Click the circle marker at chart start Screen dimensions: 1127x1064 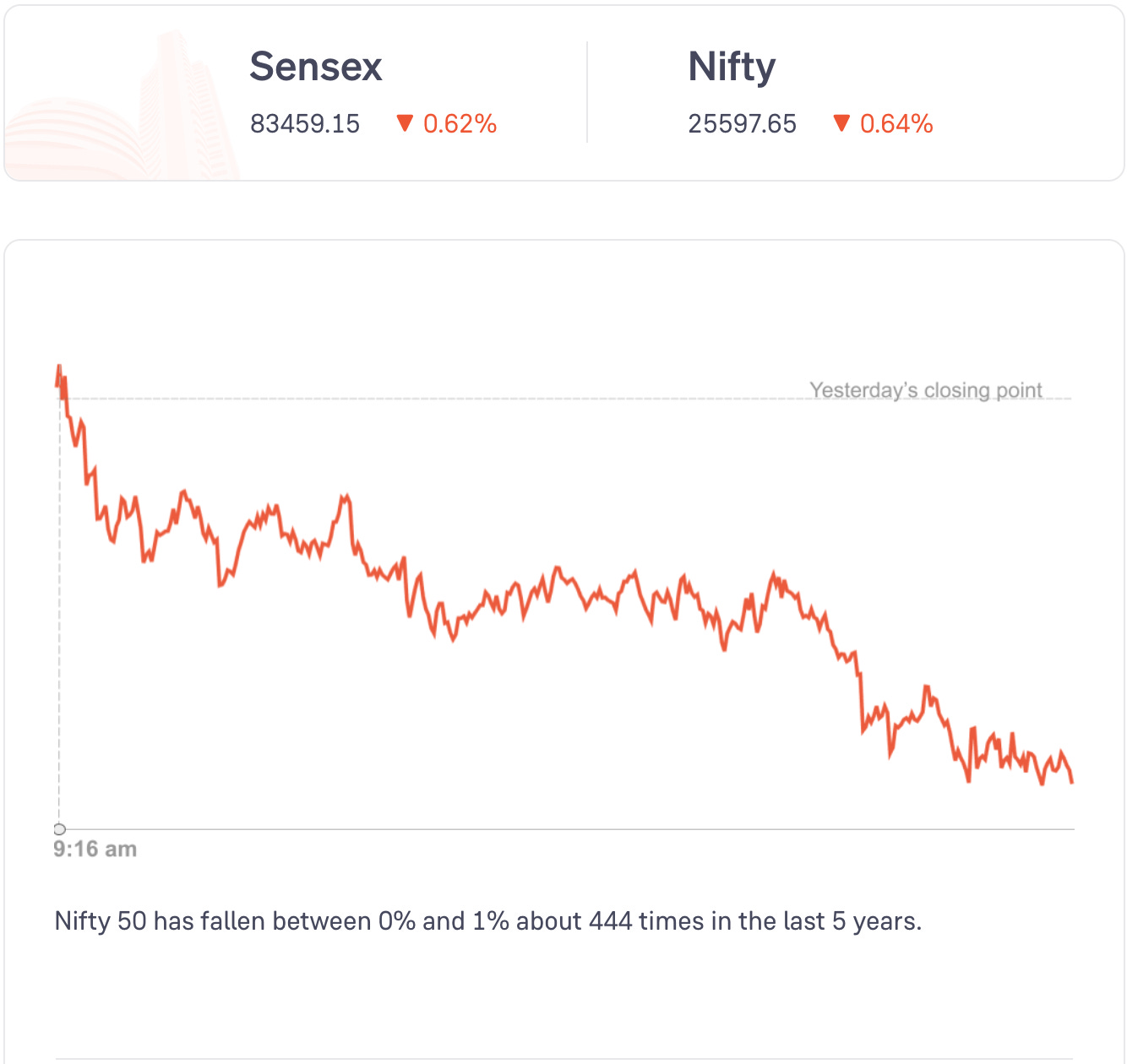(x=59, y=829)
